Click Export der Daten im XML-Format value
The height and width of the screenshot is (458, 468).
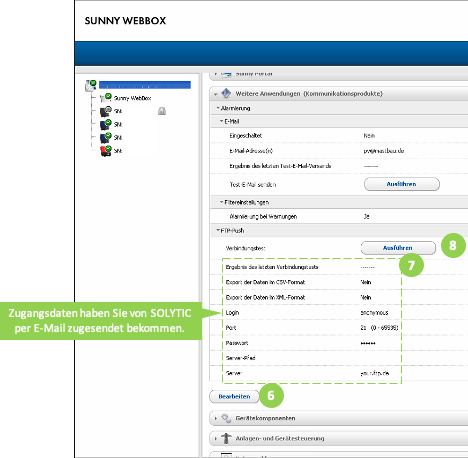point(366,297)
